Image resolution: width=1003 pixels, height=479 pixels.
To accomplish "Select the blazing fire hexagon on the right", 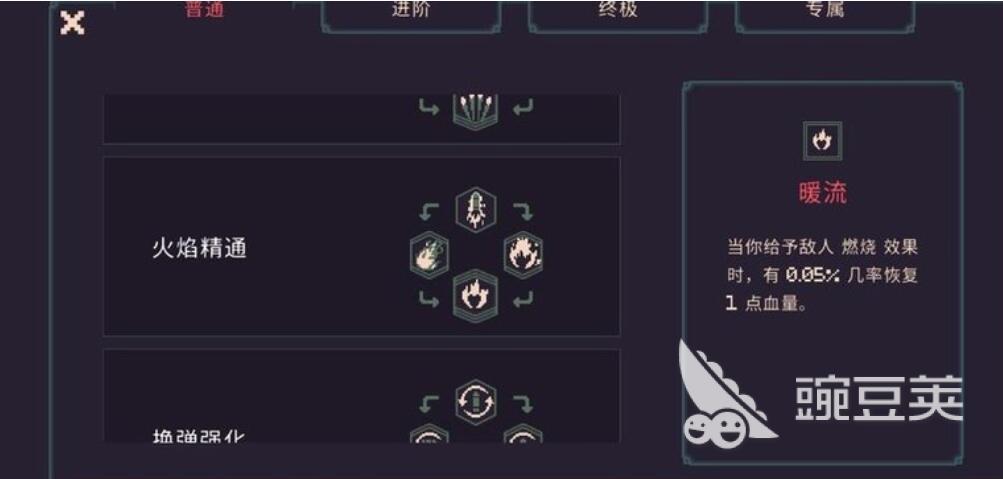I will 523,255.
